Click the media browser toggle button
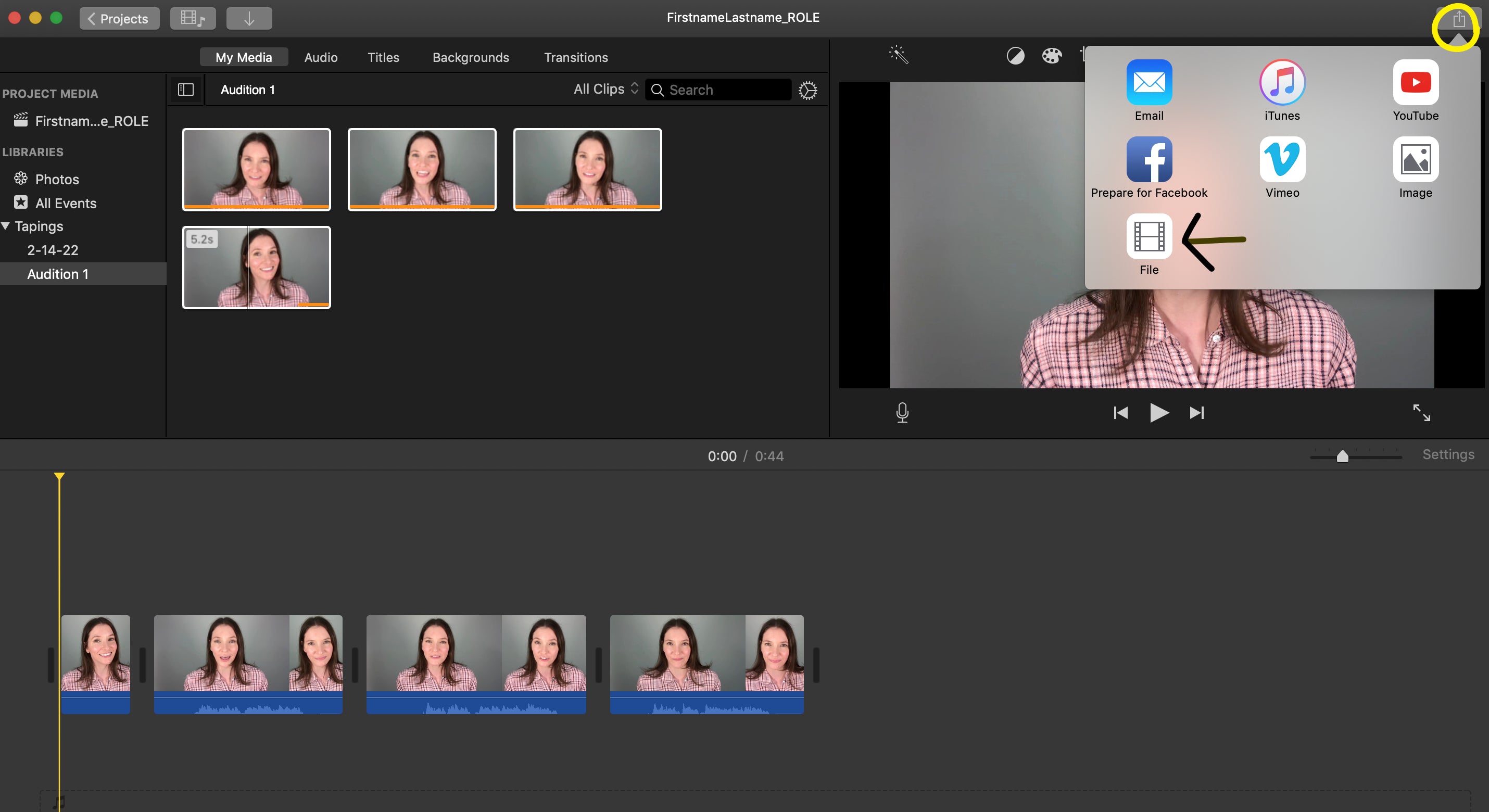The height and width of the screenshot is (812, 1489). click(193, 19)
